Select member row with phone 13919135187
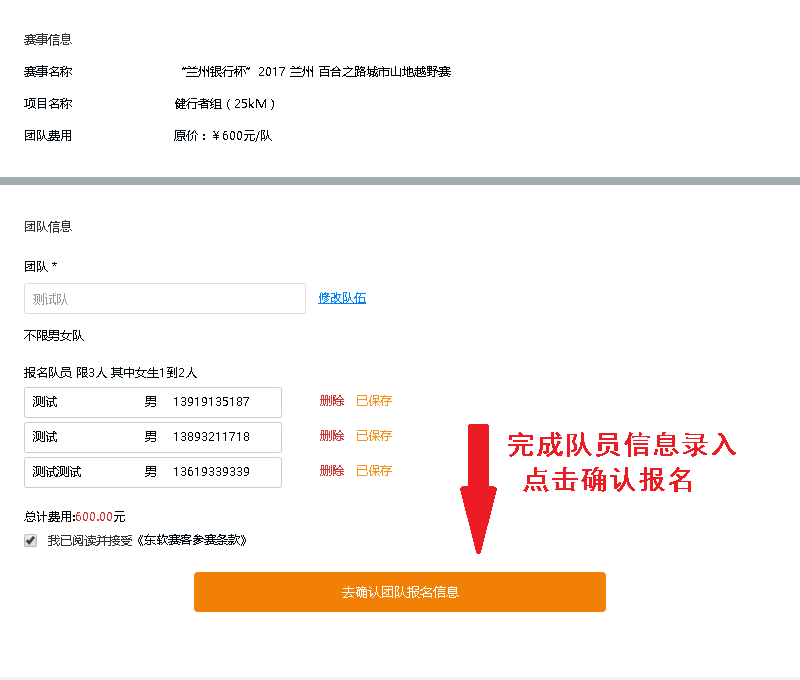The image size is (800, 680). pos(152,402)
